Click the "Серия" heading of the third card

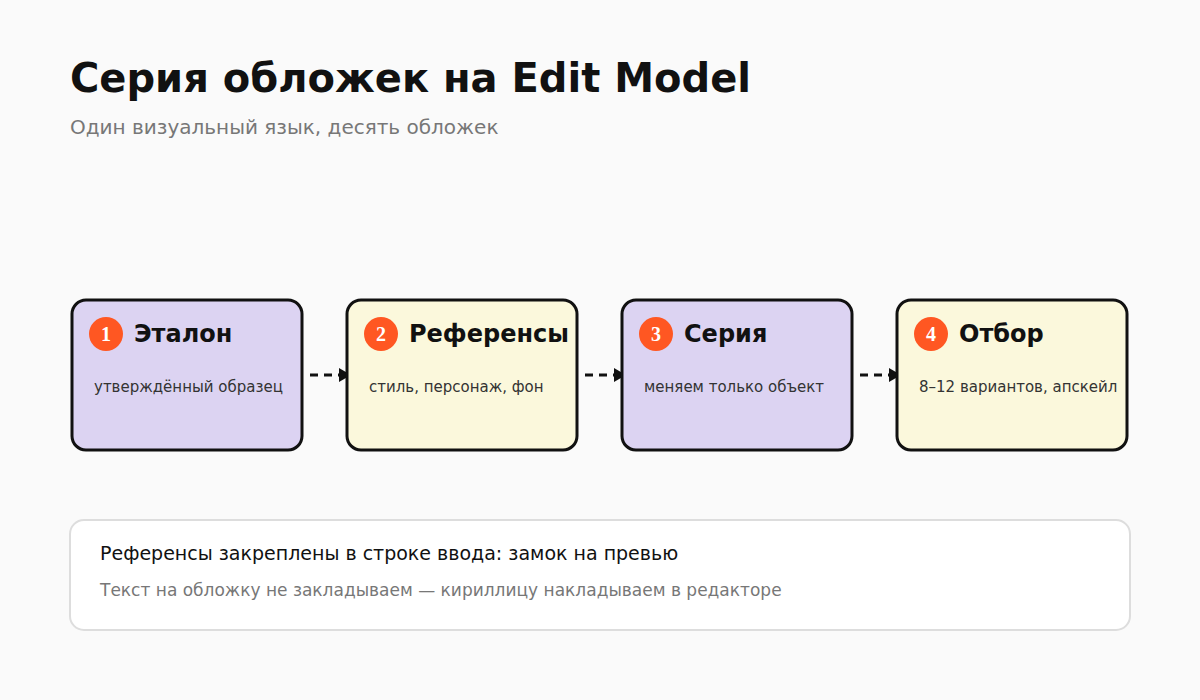click(x=726, y=334)
